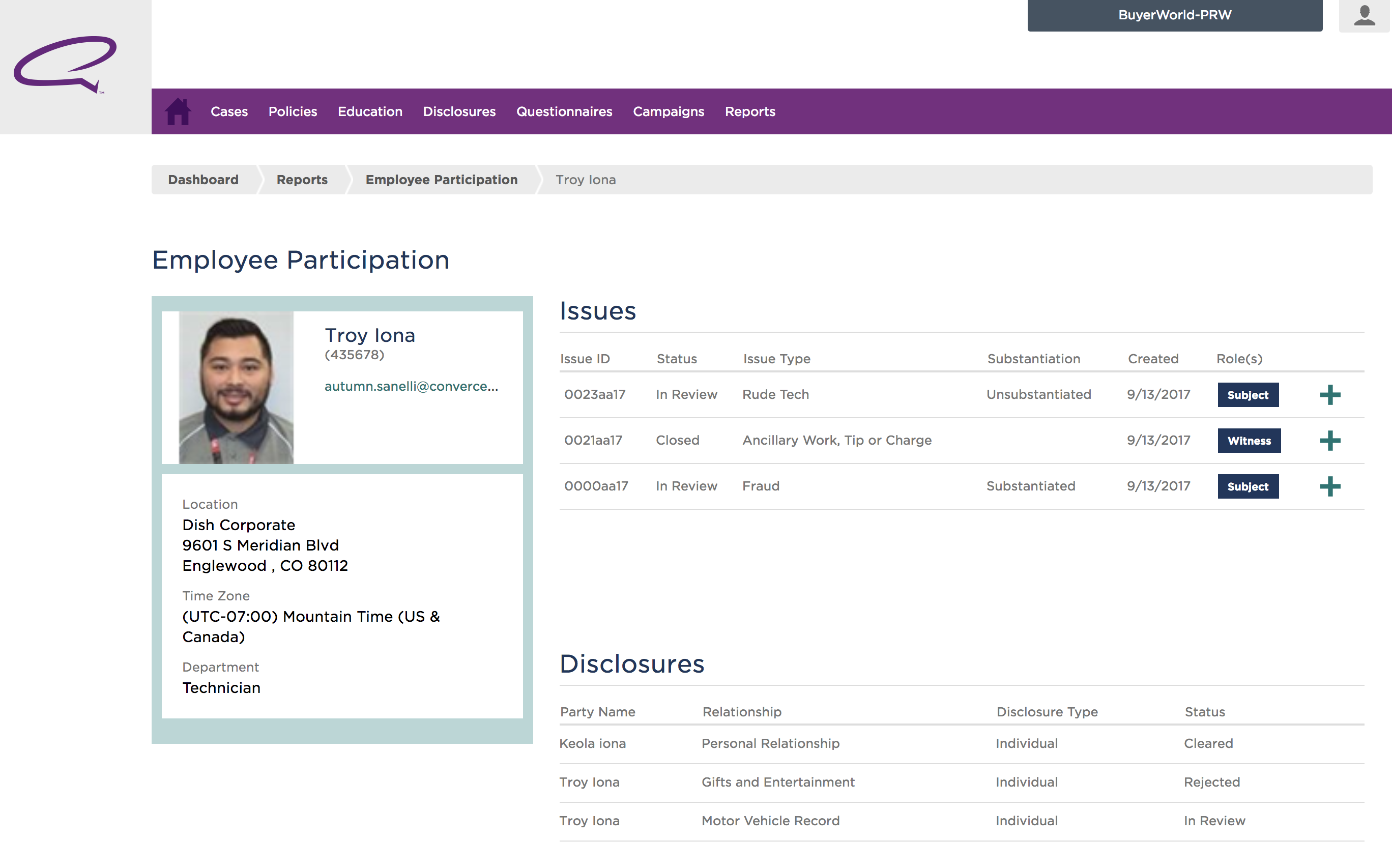The image size is (1392, 868).
Task: Open the Reports navigation item
Action: point(749,111)
